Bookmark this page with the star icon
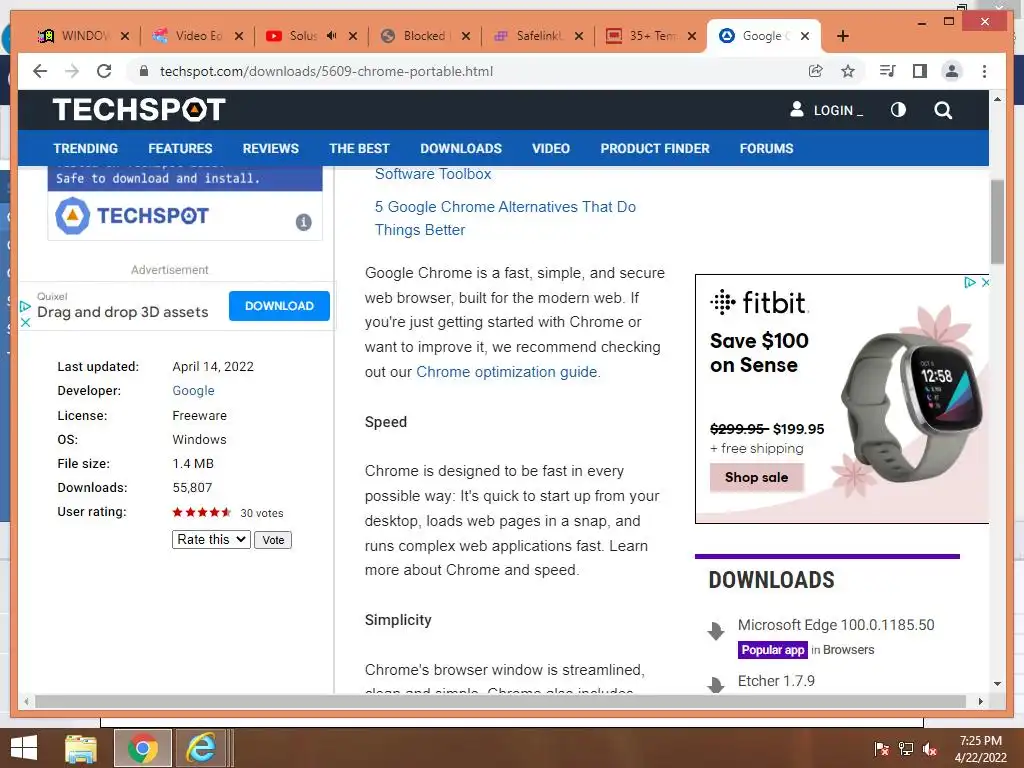The height and width of the screenshot is (768, 1024). [848, 71]
